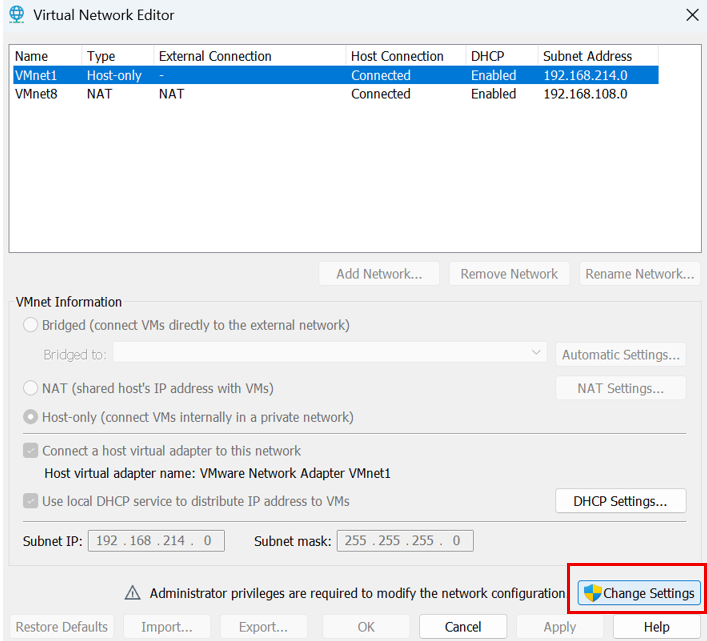The width and height of the screenshot is (707, 641).
Task: Click the Virtual Network Editor globe icon
Action: click(17, 14)
